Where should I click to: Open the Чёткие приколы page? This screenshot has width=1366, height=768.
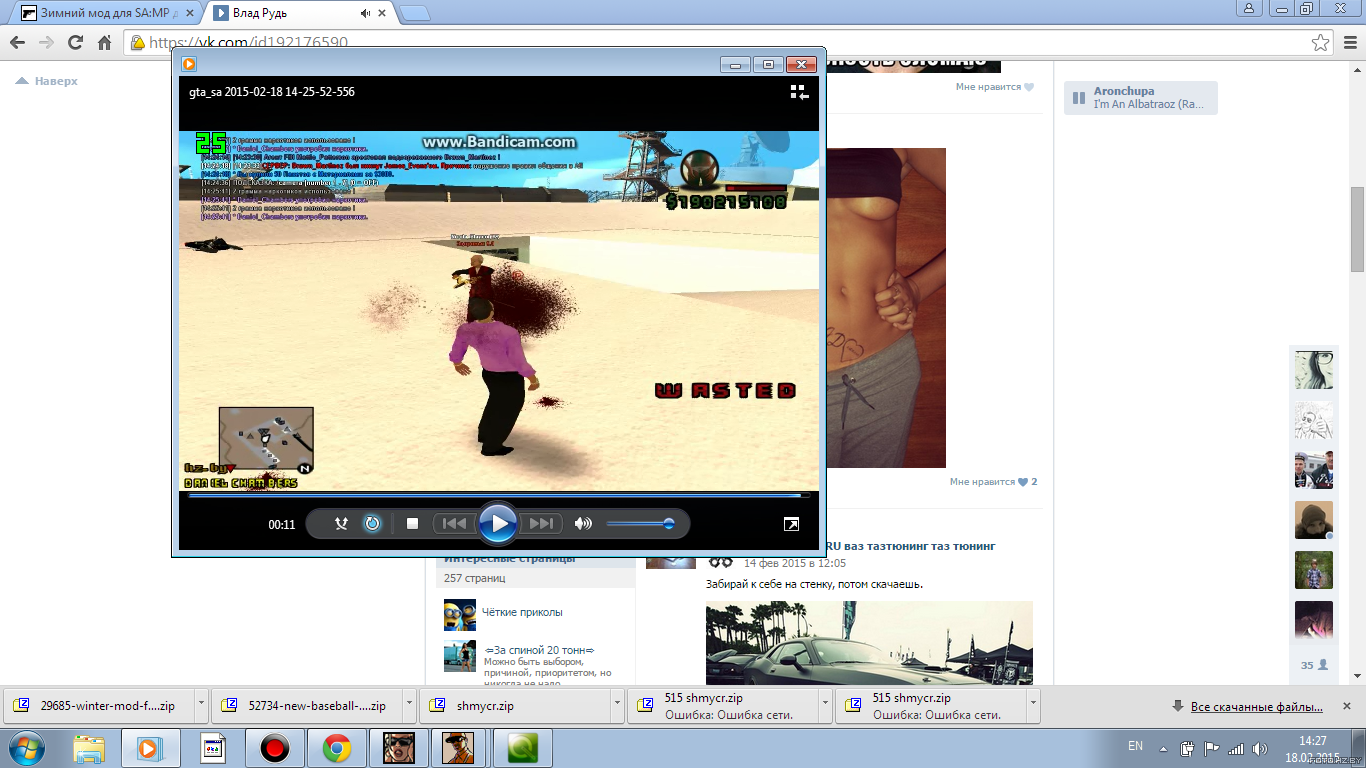coord(522,612)
